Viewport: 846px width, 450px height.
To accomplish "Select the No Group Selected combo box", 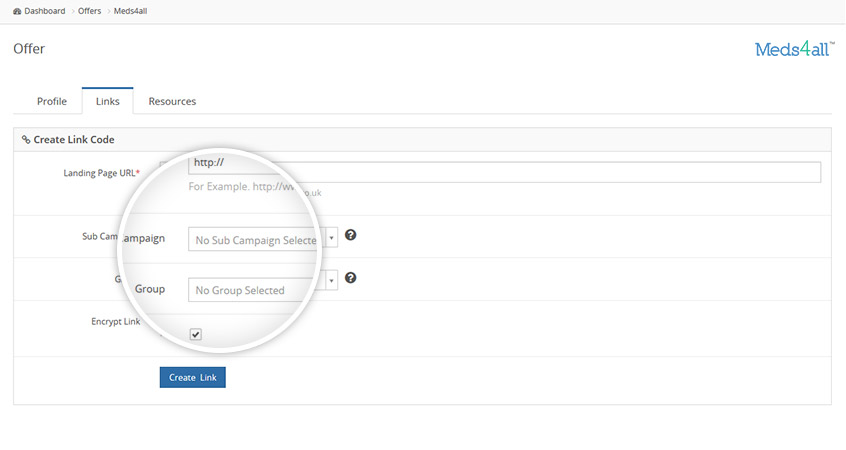I will tap(263, 289).
